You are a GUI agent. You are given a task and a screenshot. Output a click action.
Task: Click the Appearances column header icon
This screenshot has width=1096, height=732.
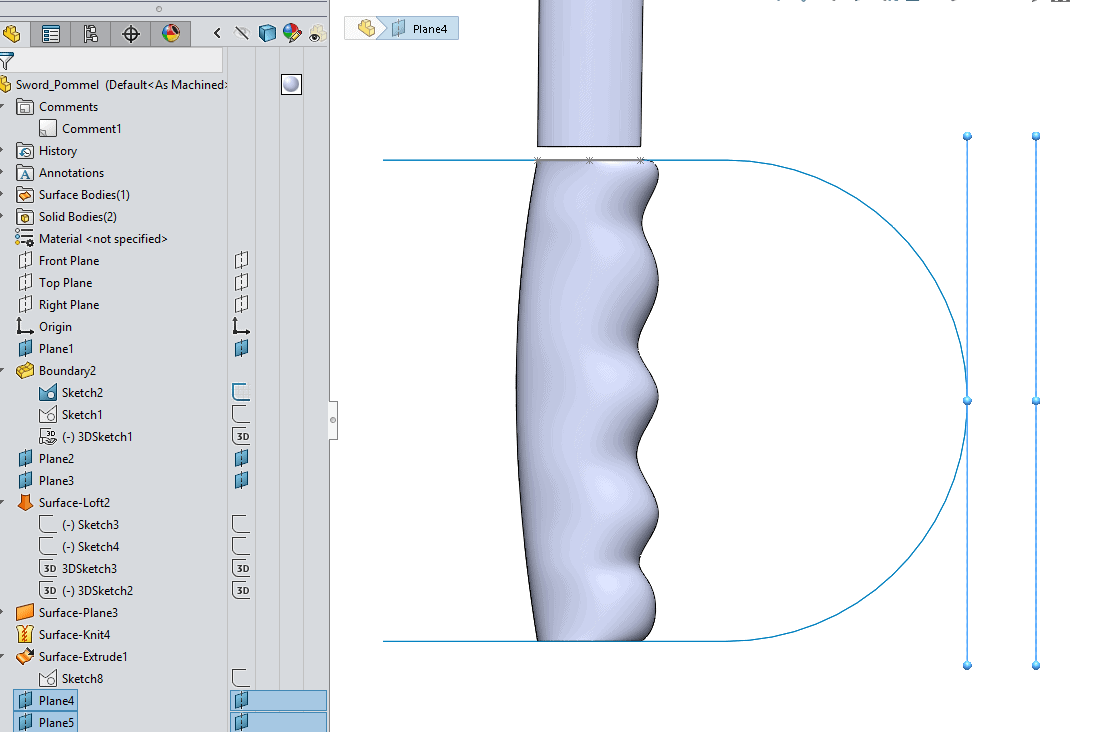pos(292,34)
